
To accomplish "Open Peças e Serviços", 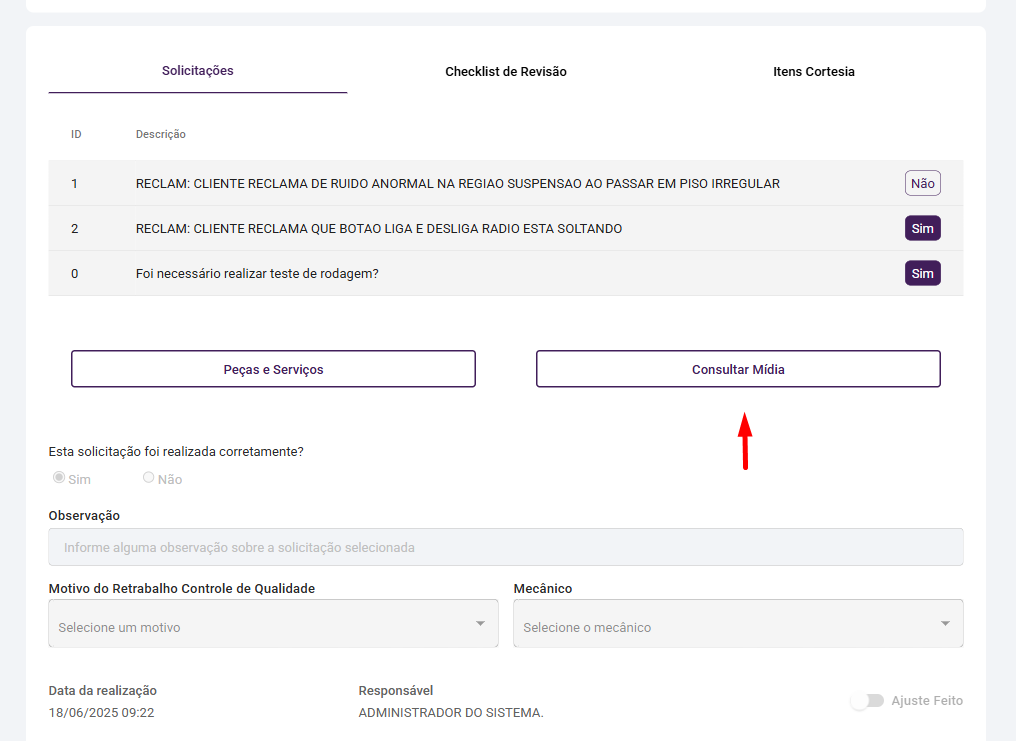I will 273,369.
